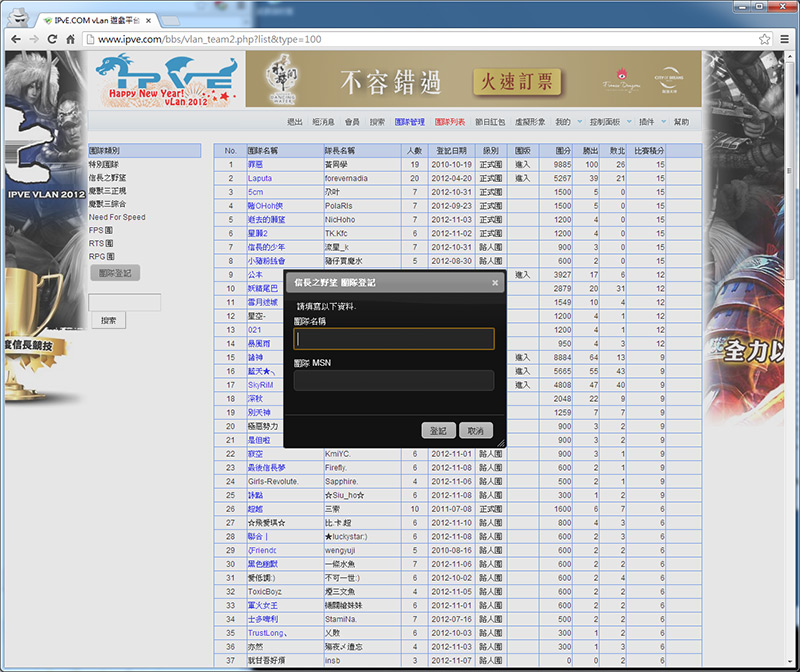Click the 登記 button in dialog

click(438, 431)
